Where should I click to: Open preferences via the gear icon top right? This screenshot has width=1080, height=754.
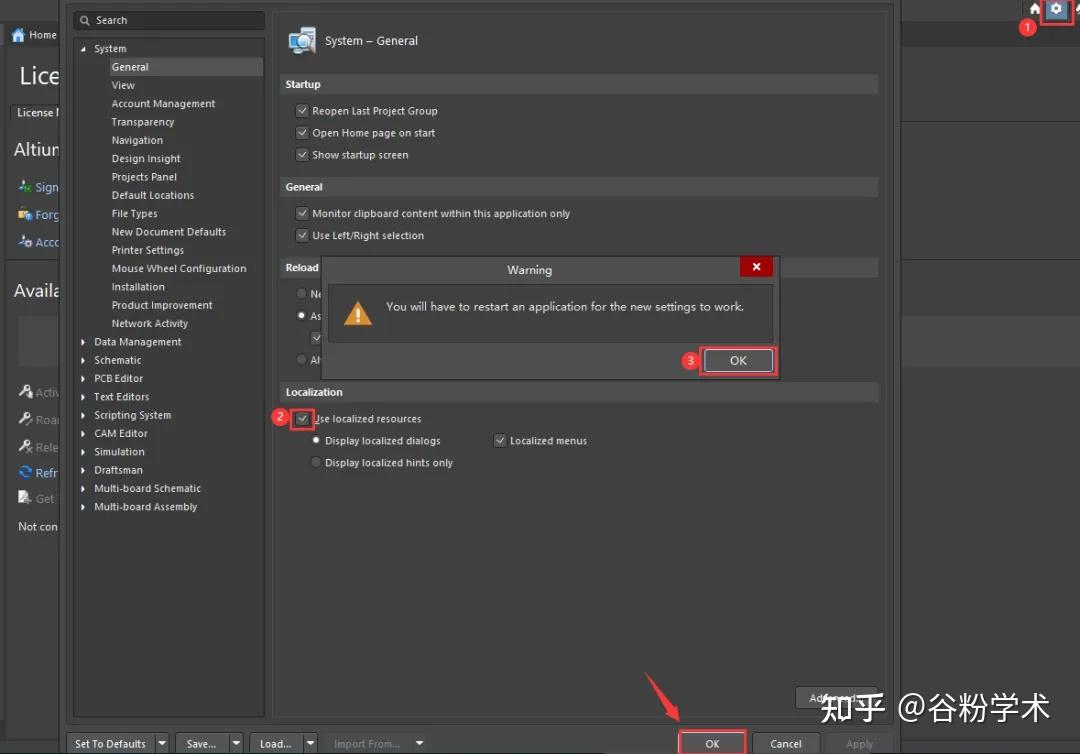click(x=1056, y=10)
